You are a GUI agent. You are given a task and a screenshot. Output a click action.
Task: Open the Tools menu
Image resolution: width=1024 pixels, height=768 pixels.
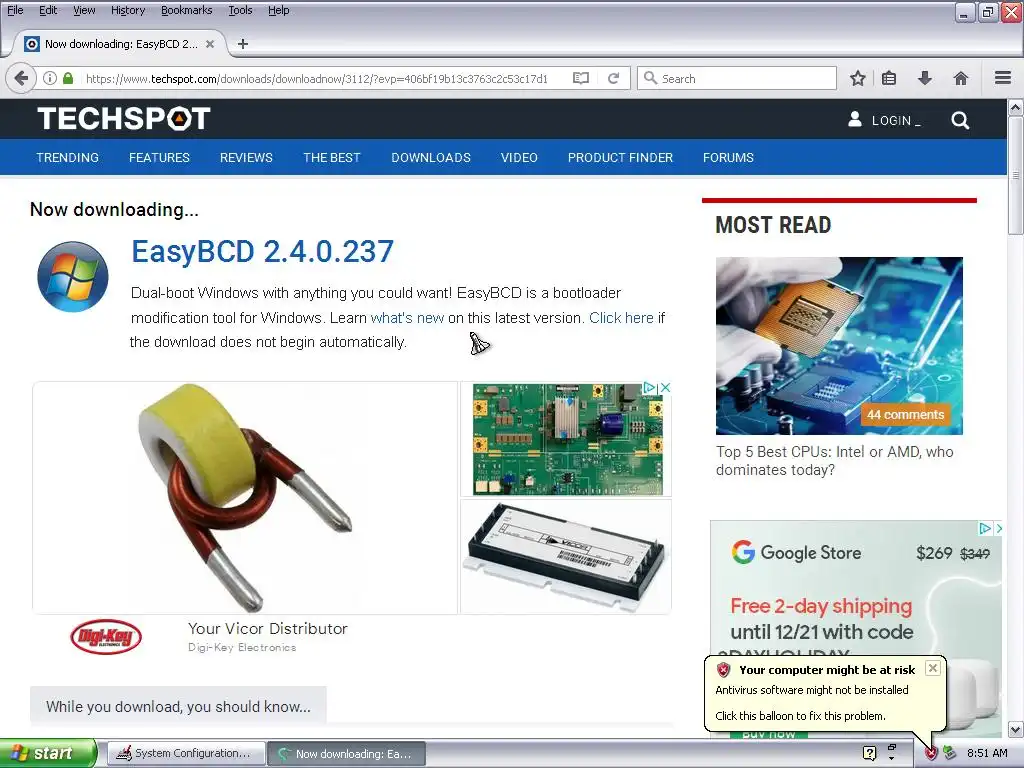(240, 10)
